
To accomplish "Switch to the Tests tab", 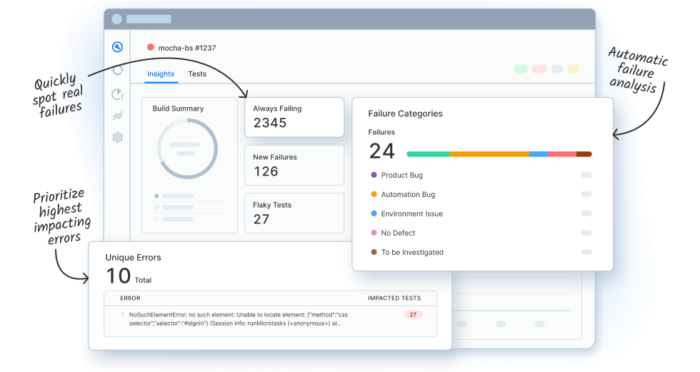I will coord(197,74).
